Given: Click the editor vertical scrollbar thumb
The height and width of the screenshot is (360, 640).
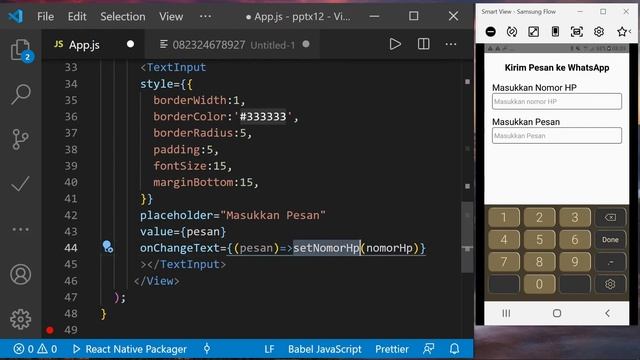Looking at the screenshot, I should [467, 237].
